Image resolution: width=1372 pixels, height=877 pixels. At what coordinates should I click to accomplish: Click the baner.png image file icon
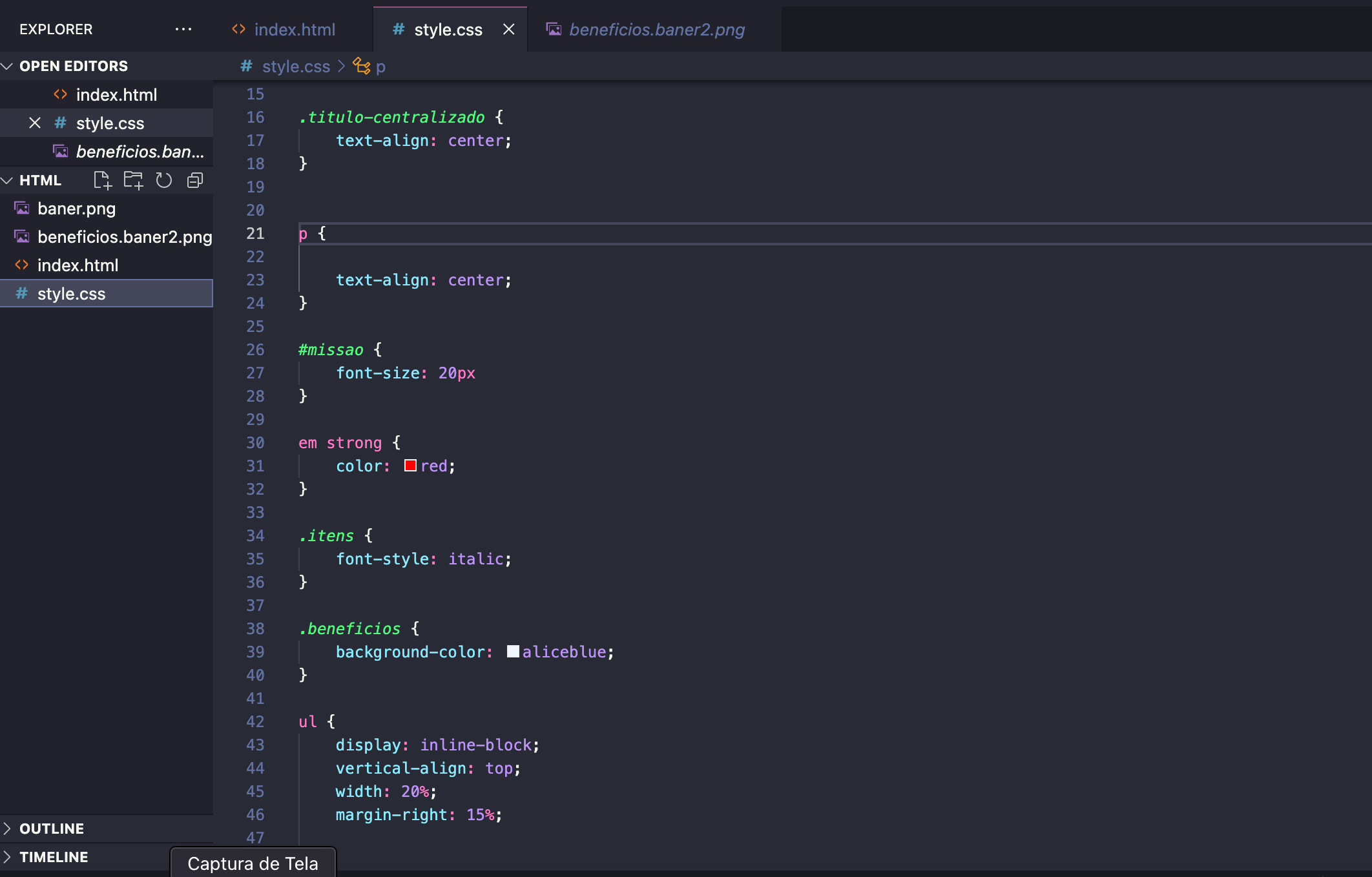tap(22, 208)
